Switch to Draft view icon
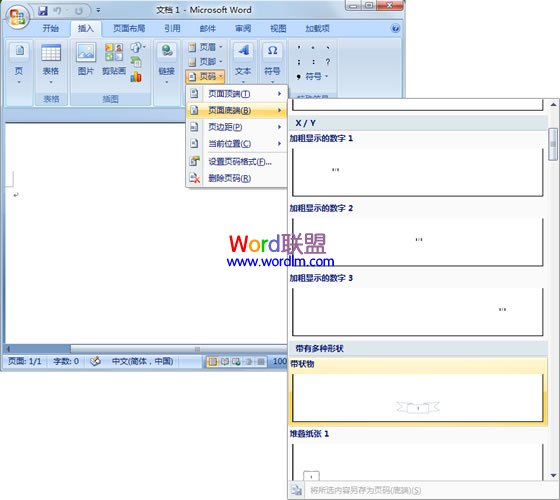560x500 pixels. (261, 362)
